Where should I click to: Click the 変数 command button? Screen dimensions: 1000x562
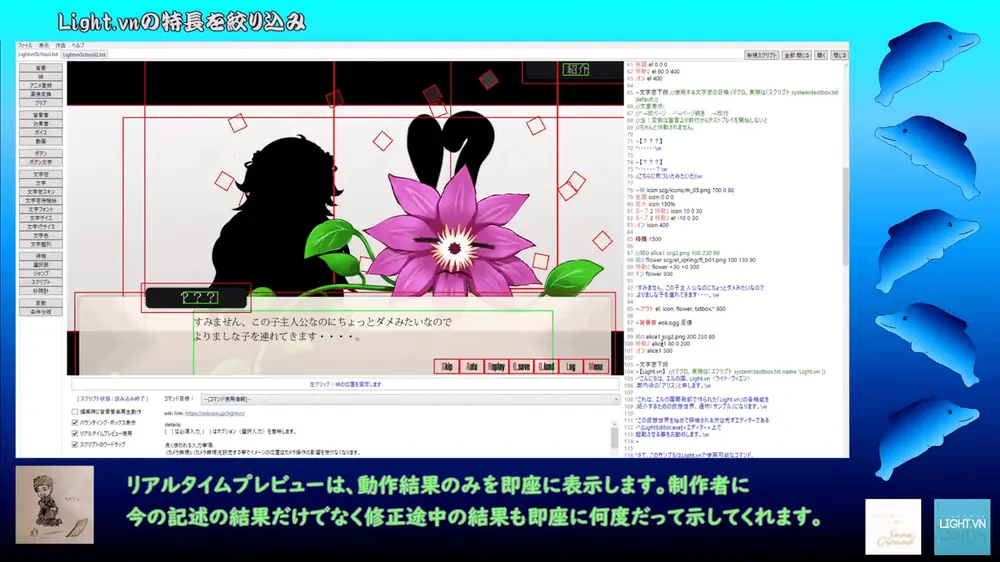click(41, 303)
